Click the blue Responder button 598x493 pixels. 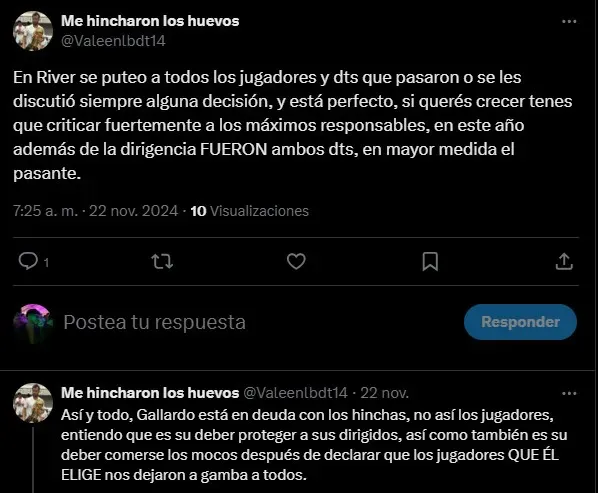pos(520,322)
